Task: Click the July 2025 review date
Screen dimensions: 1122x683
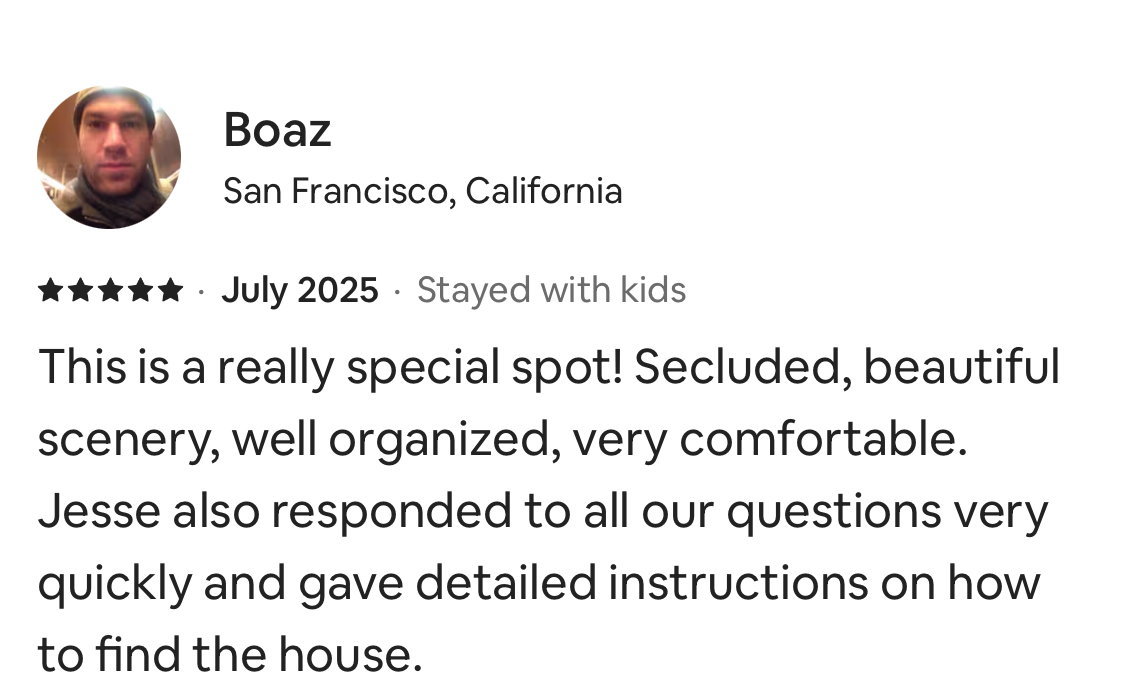Action: click(299, 290)
